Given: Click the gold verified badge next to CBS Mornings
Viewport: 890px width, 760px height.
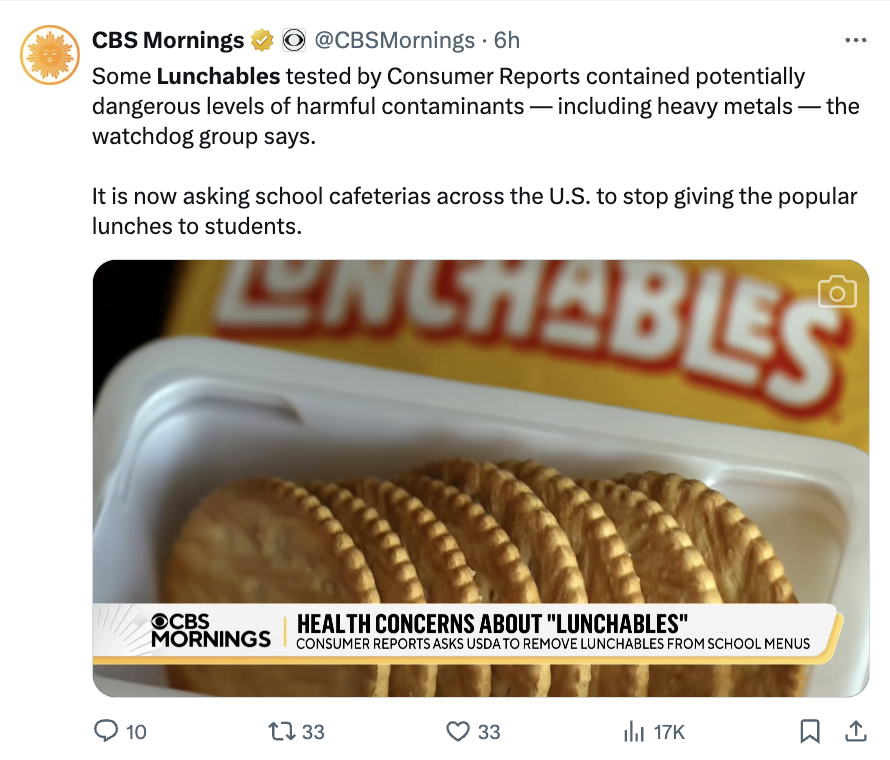Looking at the screenshot, I should coord(262,40).
